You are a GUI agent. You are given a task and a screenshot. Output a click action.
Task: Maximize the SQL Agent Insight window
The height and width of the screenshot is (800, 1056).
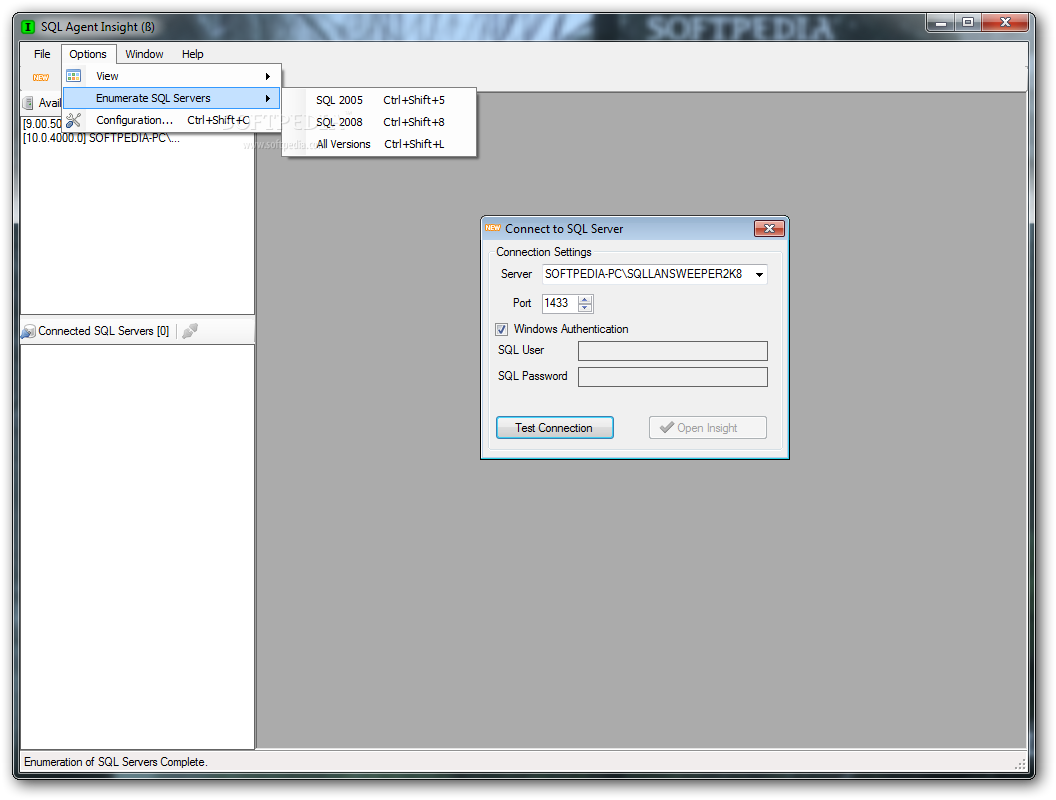[968, 24]
